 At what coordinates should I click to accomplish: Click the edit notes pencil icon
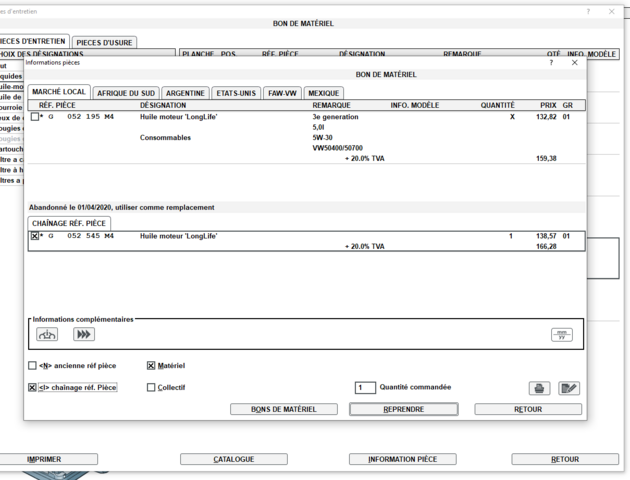pos(569,388)
